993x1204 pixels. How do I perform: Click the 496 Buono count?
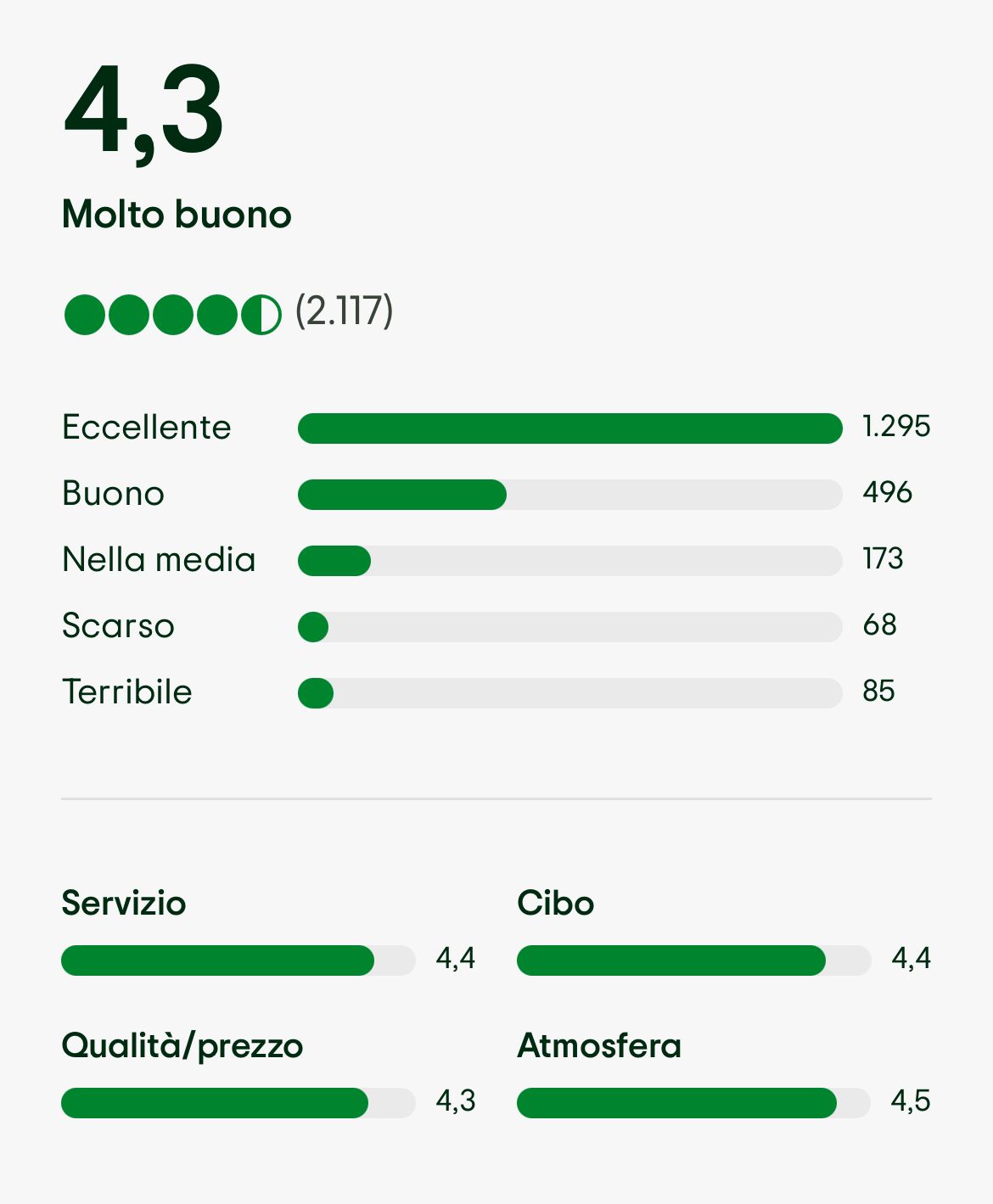[x=887, y=492]
